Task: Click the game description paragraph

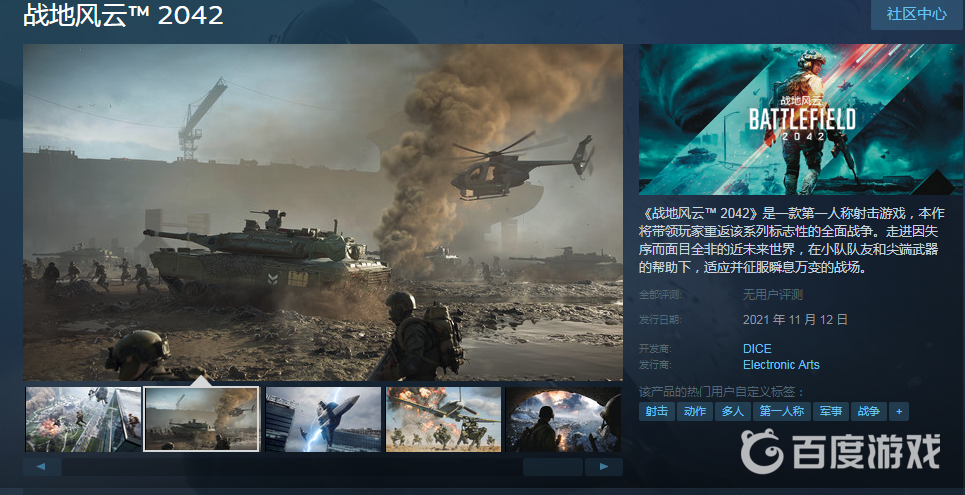Action: 792,240
